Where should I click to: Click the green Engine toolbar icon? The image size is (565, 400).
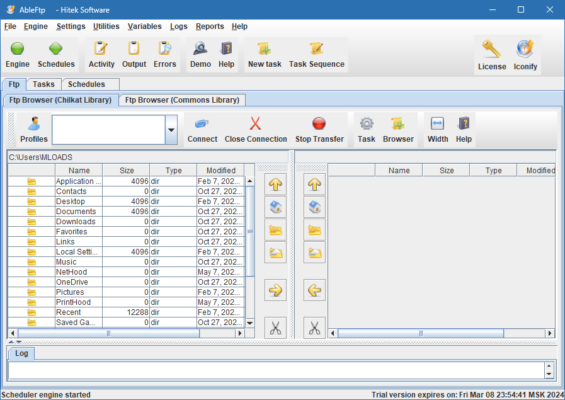[17, 48]
